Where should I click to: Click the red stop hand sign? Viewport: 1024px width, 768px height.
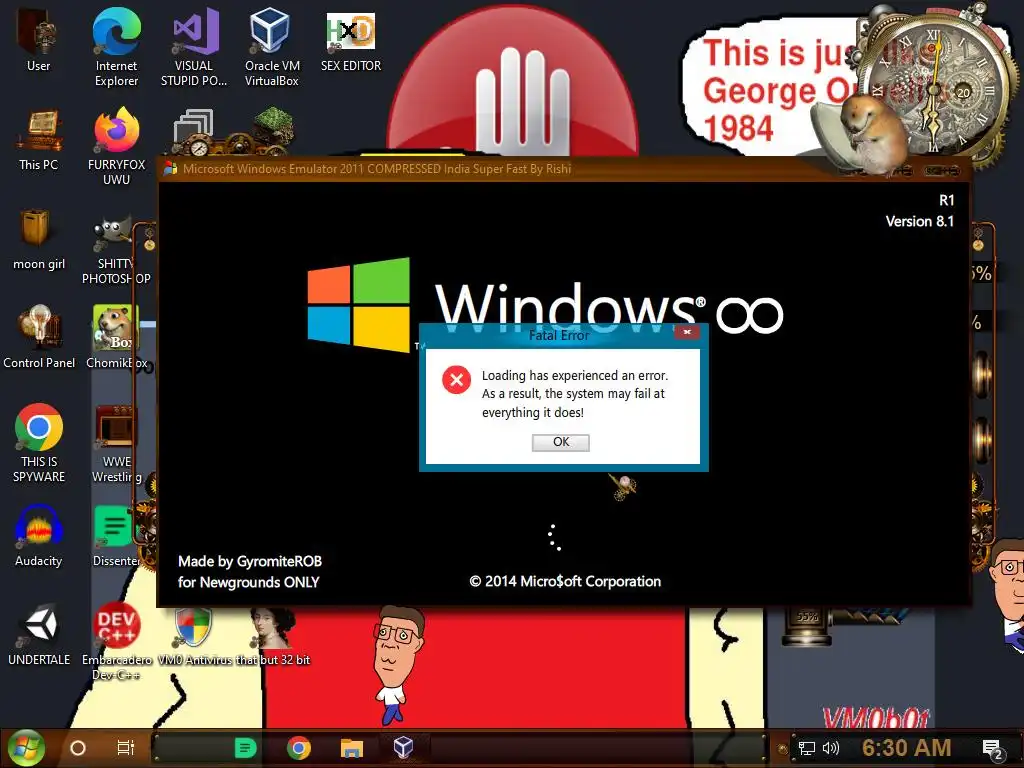(512, 84)
